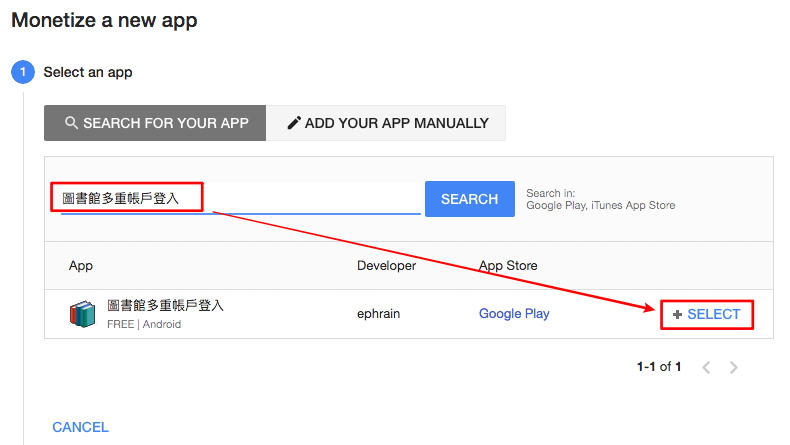Click the CANCEL link
Image resolution: width=790 pixels, height=445 pixels.
point(80,427)
